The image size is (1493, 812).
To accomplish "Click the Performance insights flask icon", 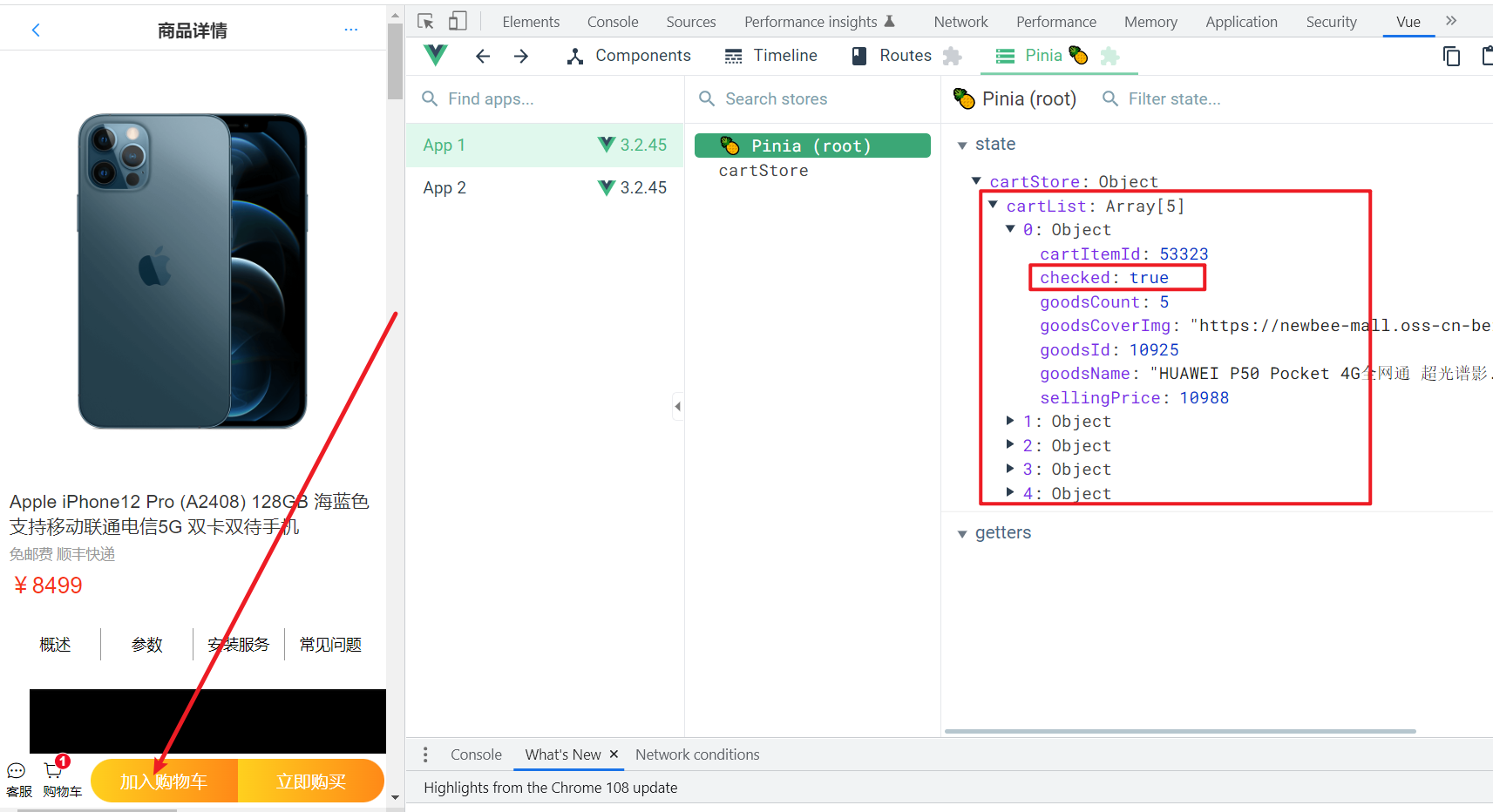I will pos(889,21).
